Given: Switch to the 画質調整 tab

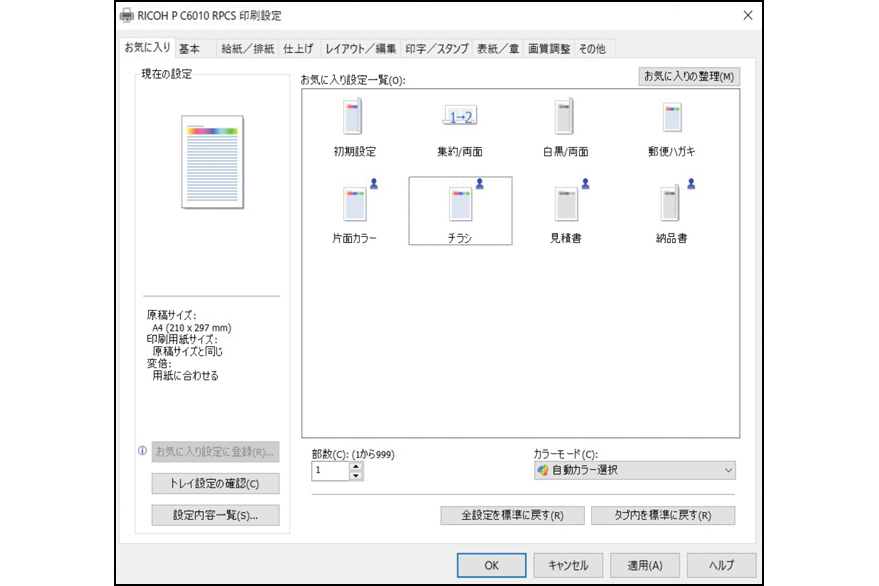Looking at the screenshot, I should point(550,47).
